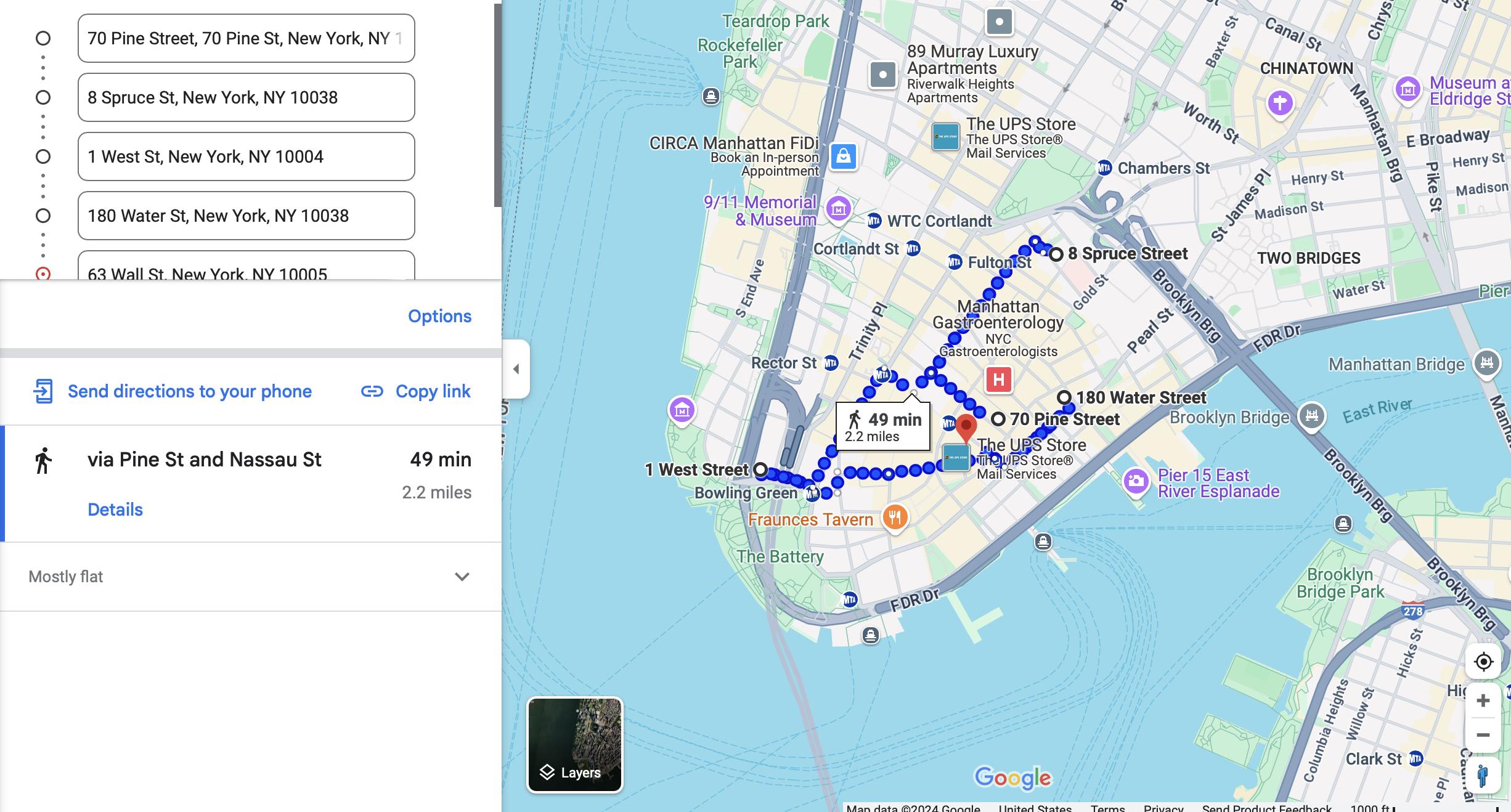Click the red hospital H marker
This screenshot has height=812, width=1511.
999,380
